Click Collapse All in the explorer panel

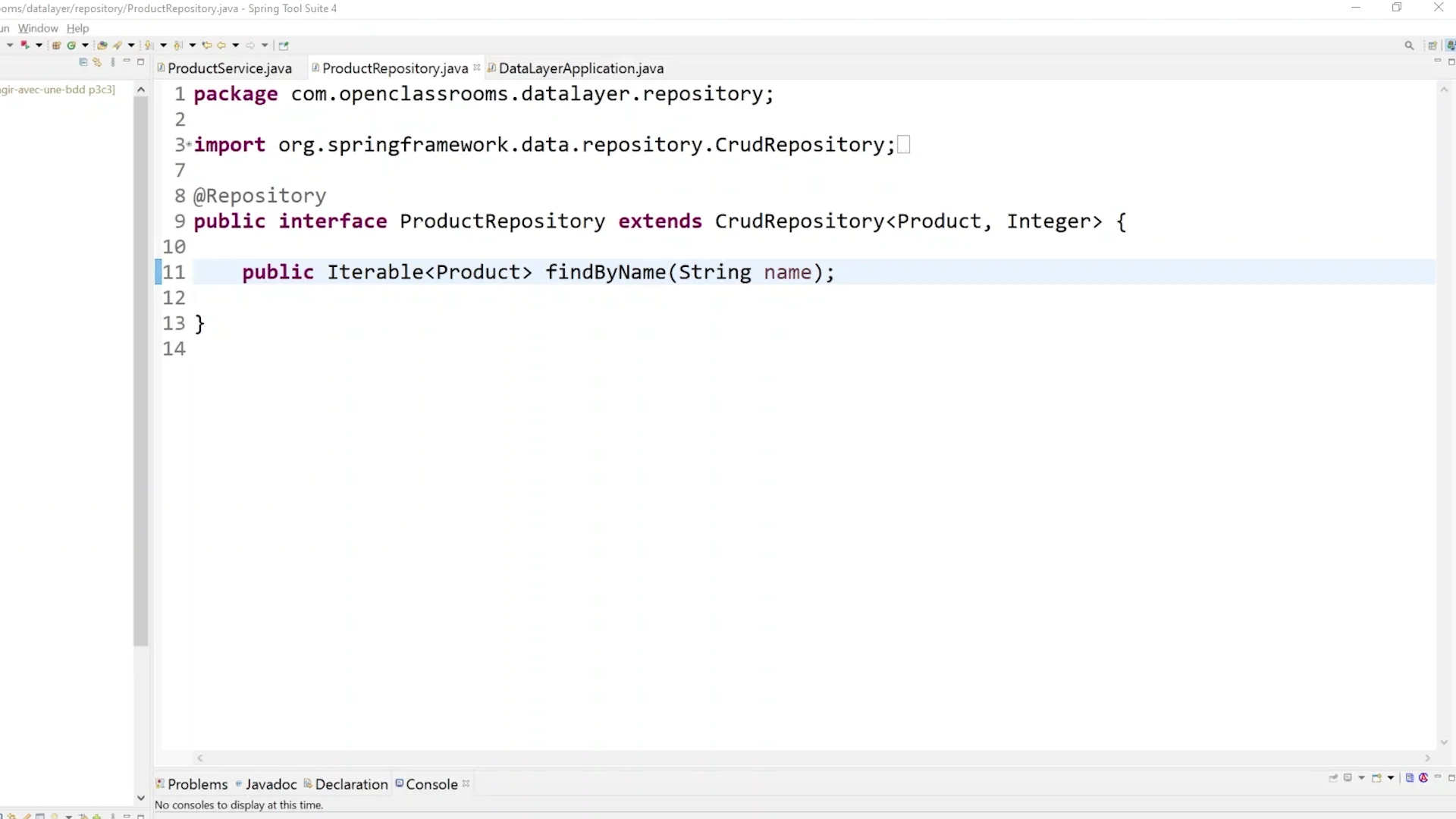click(83, 62)
